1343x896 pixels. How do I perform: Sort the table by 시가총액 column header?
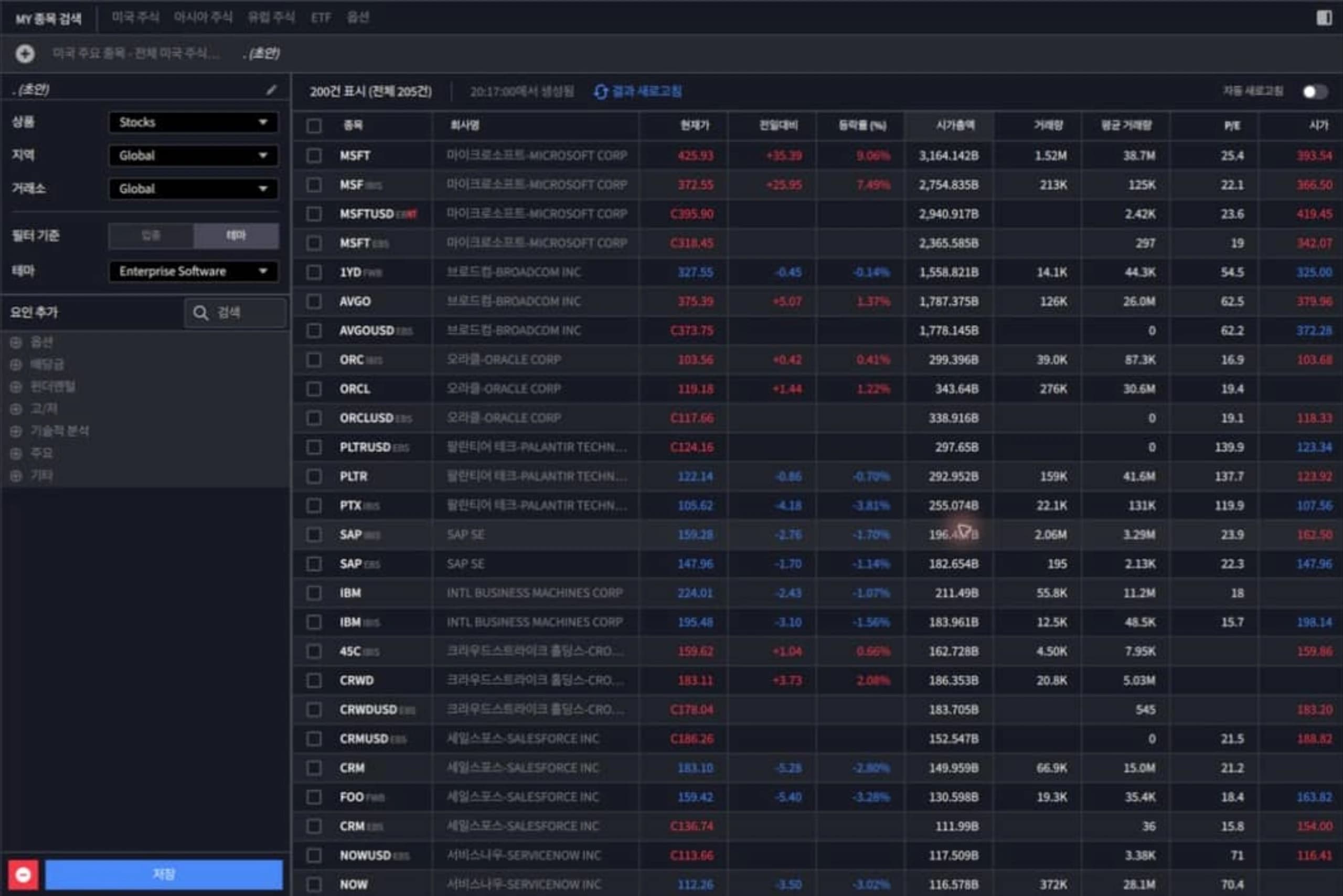pos(955,125)
